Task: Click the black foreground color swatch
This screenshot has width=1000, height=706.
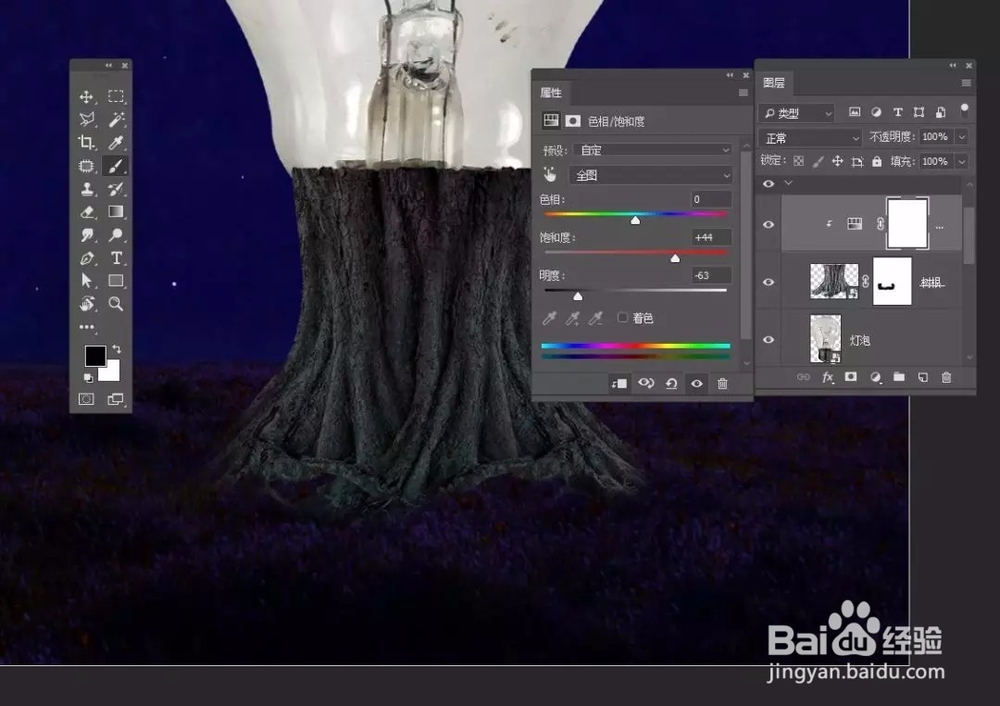Action: 94,355
